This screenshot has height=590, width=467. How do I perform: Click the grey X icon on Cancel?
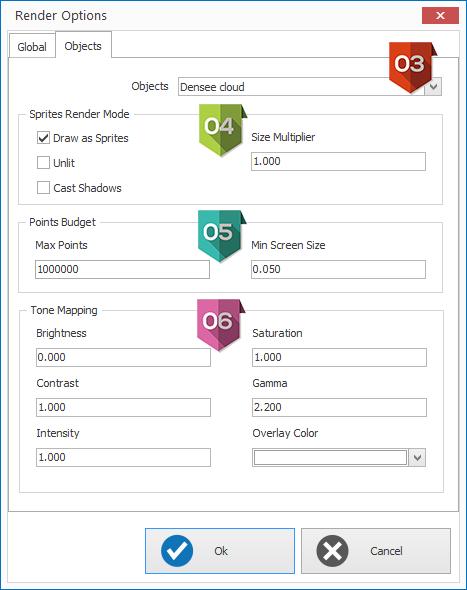[x=332, y=550]
